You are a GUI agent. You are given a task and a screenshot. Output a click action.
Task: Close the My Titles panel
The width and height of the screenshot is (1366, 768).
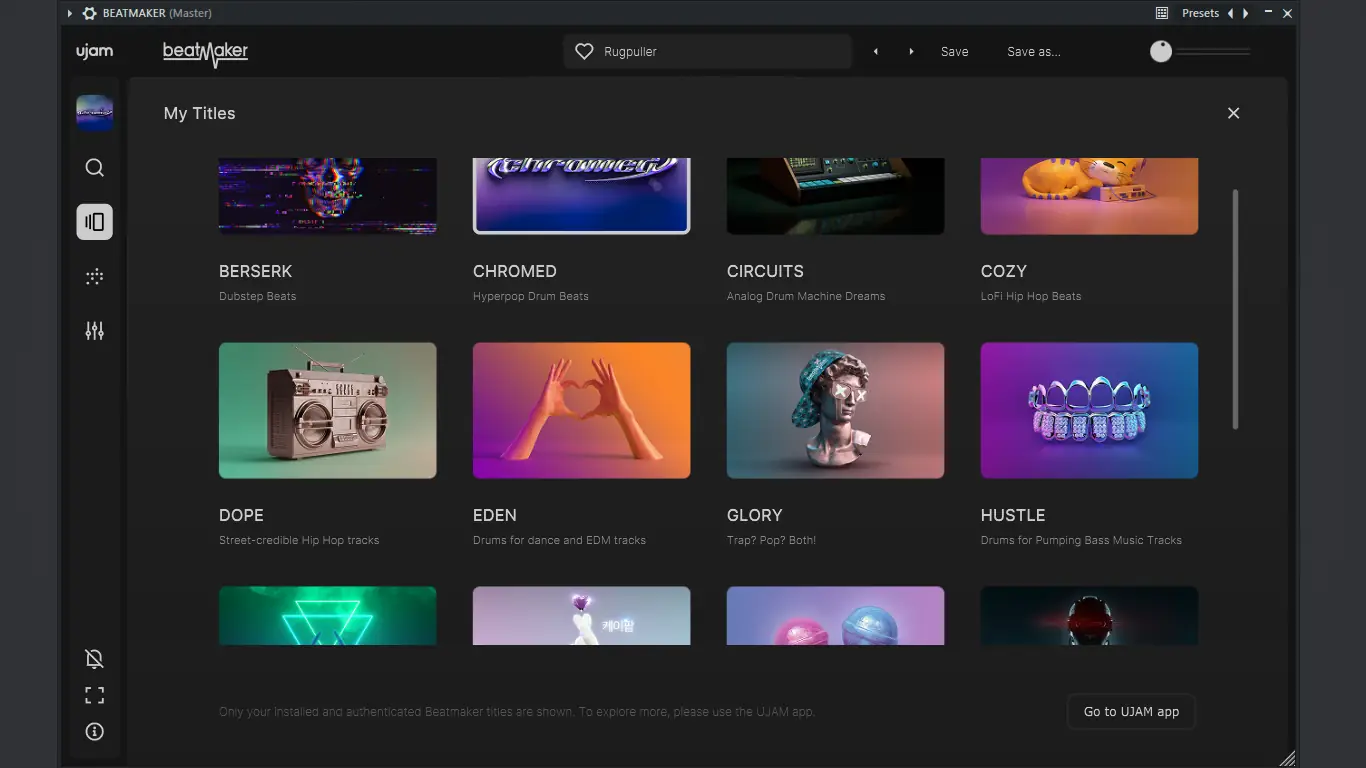(x=1233, y=113)
